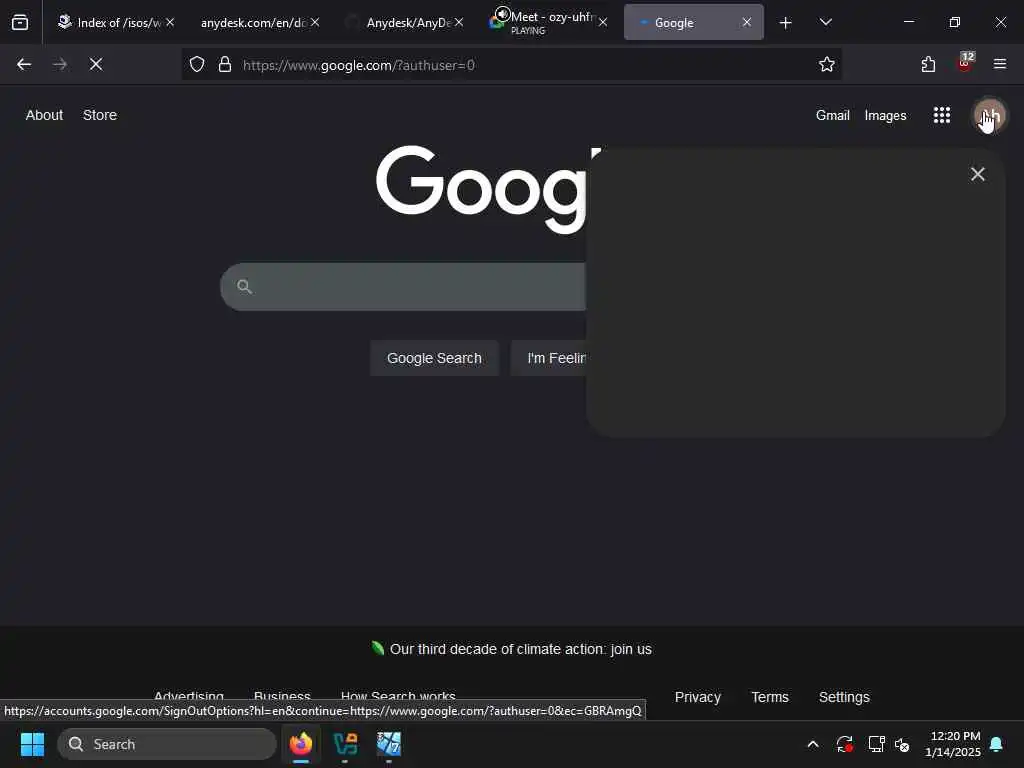This screenshot has height=768, width=1024.
Task: Open the Firefox application hamburger menu
Action: tap(1000, 64)
